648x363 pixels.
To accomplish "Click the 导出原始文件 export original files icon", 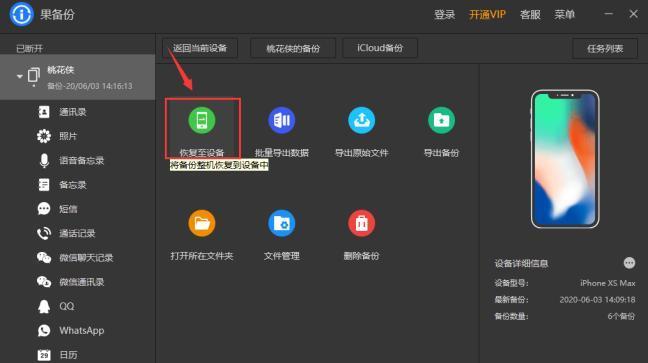I will [x=362, y=120].
